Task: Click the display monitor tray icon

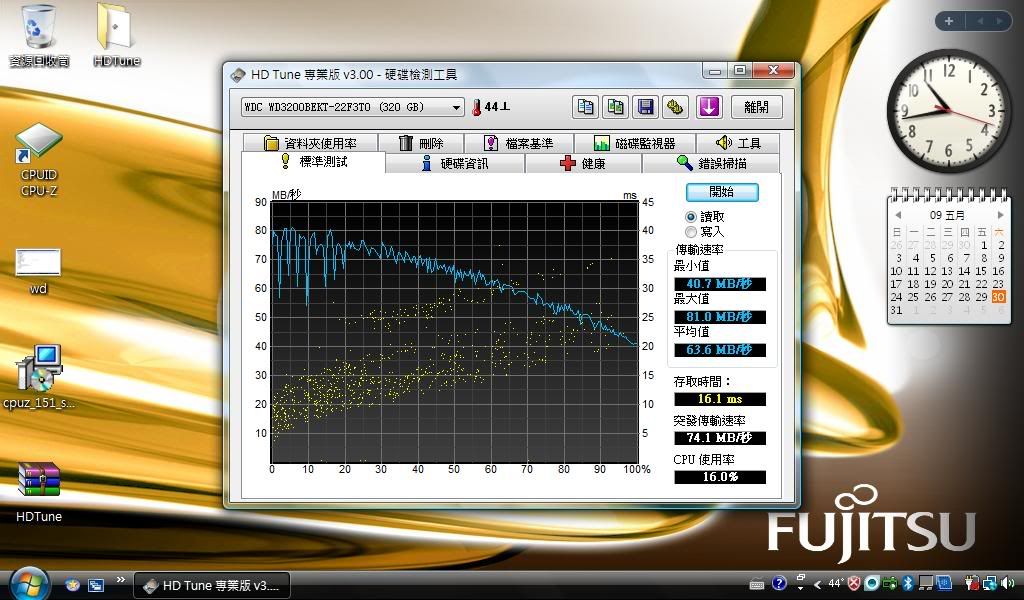Action: point(925,583)
